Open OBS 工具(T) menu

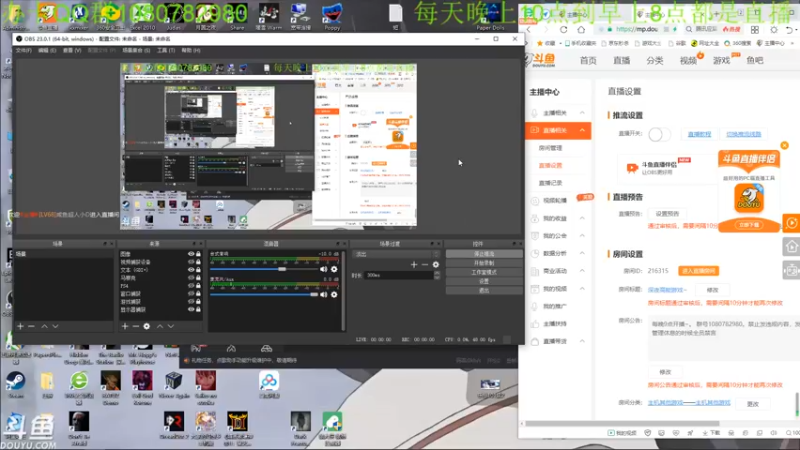[x=166, y=51]
